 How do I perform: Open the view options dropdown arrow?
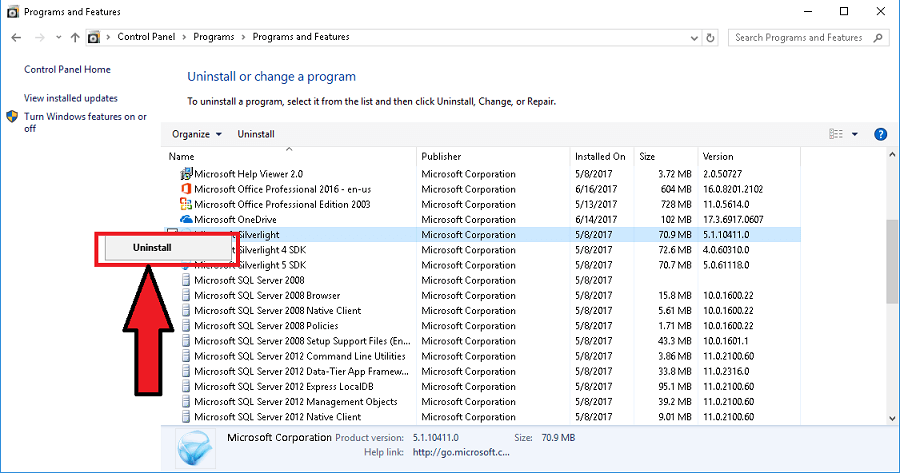(x=855, y=134)
